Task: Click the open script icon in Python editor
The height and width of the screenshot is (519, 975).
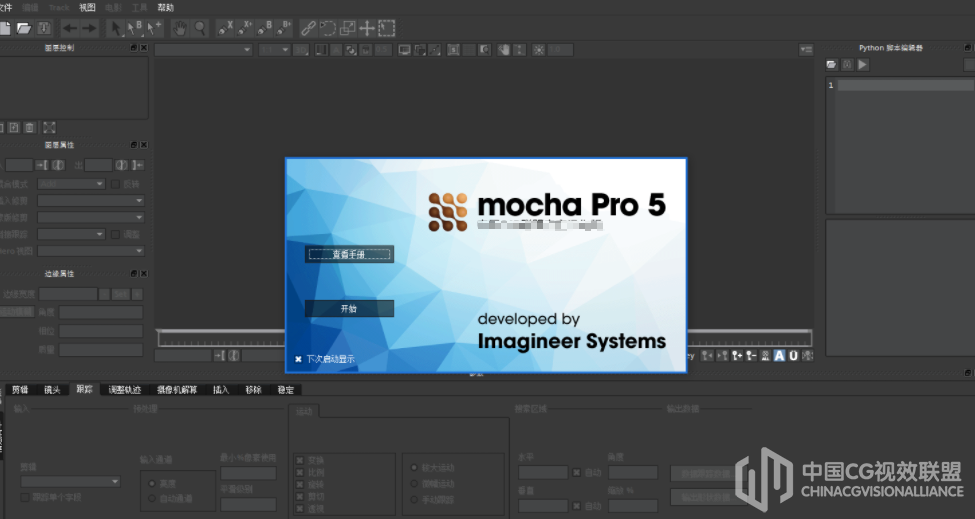Action: (x=831, y=65)
